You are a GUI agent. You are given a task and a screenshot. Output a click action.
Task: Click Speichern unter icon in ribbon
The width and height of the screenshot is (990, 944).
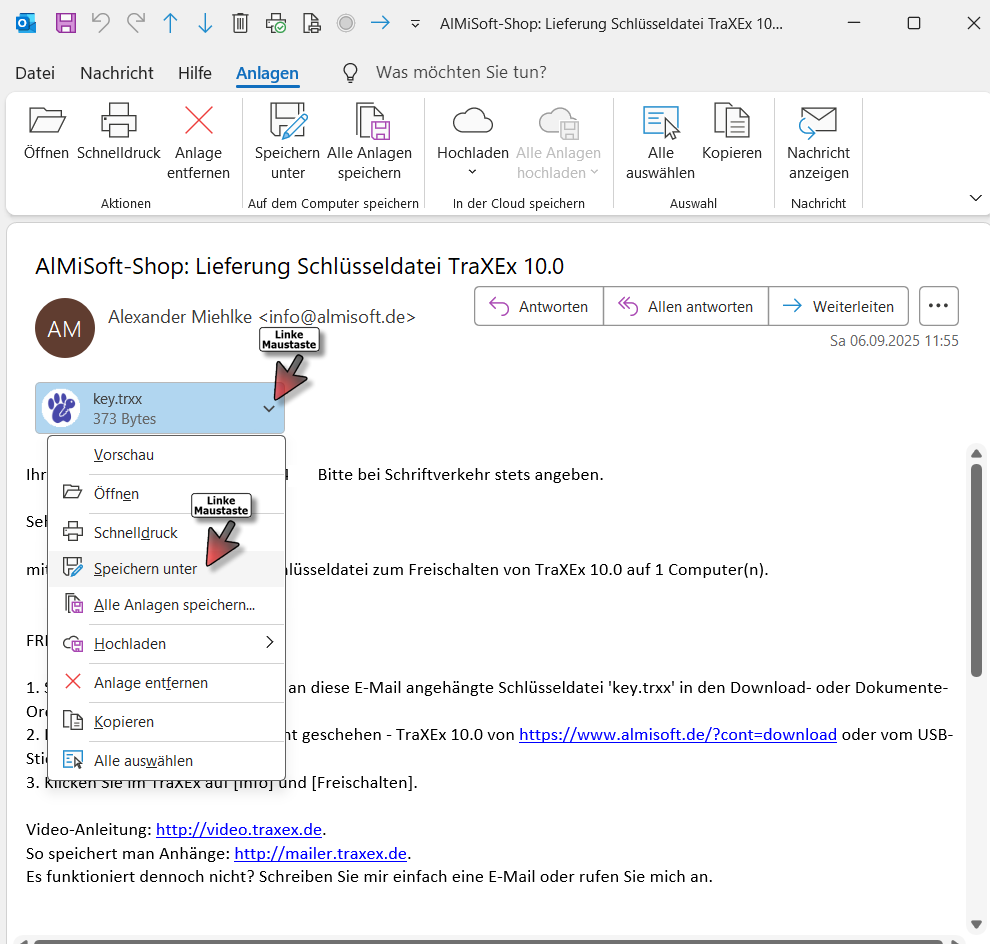[287, 121]
